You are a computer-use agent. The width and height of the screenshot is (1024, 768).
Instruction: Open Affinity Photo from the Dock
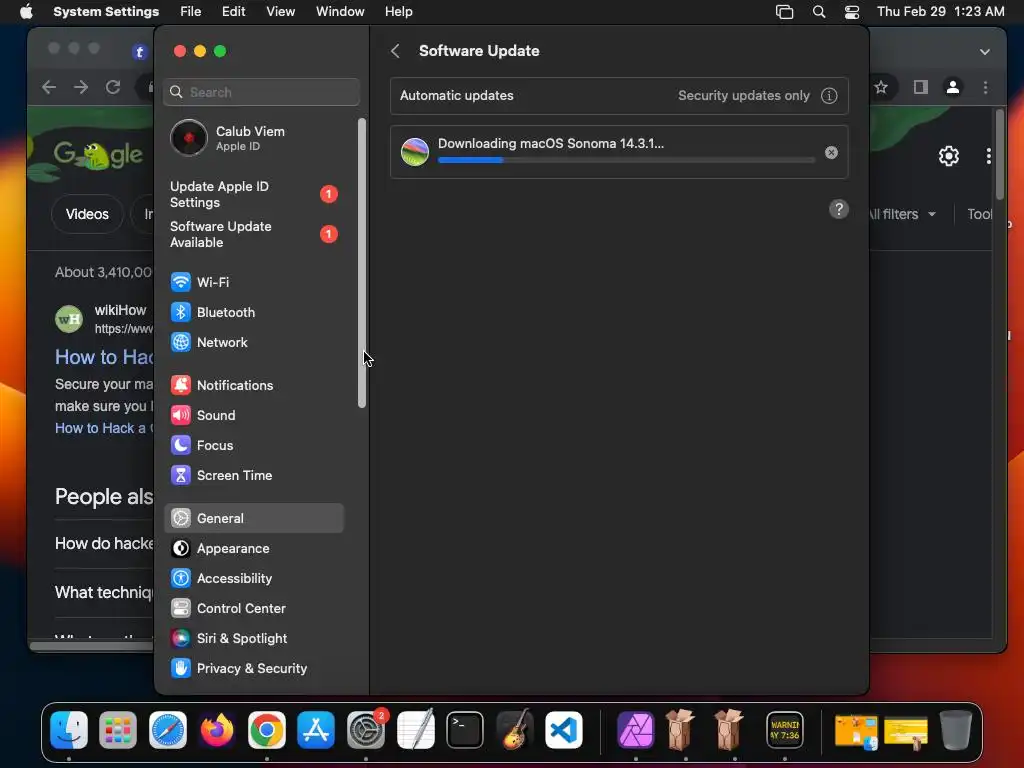[635, 730]
